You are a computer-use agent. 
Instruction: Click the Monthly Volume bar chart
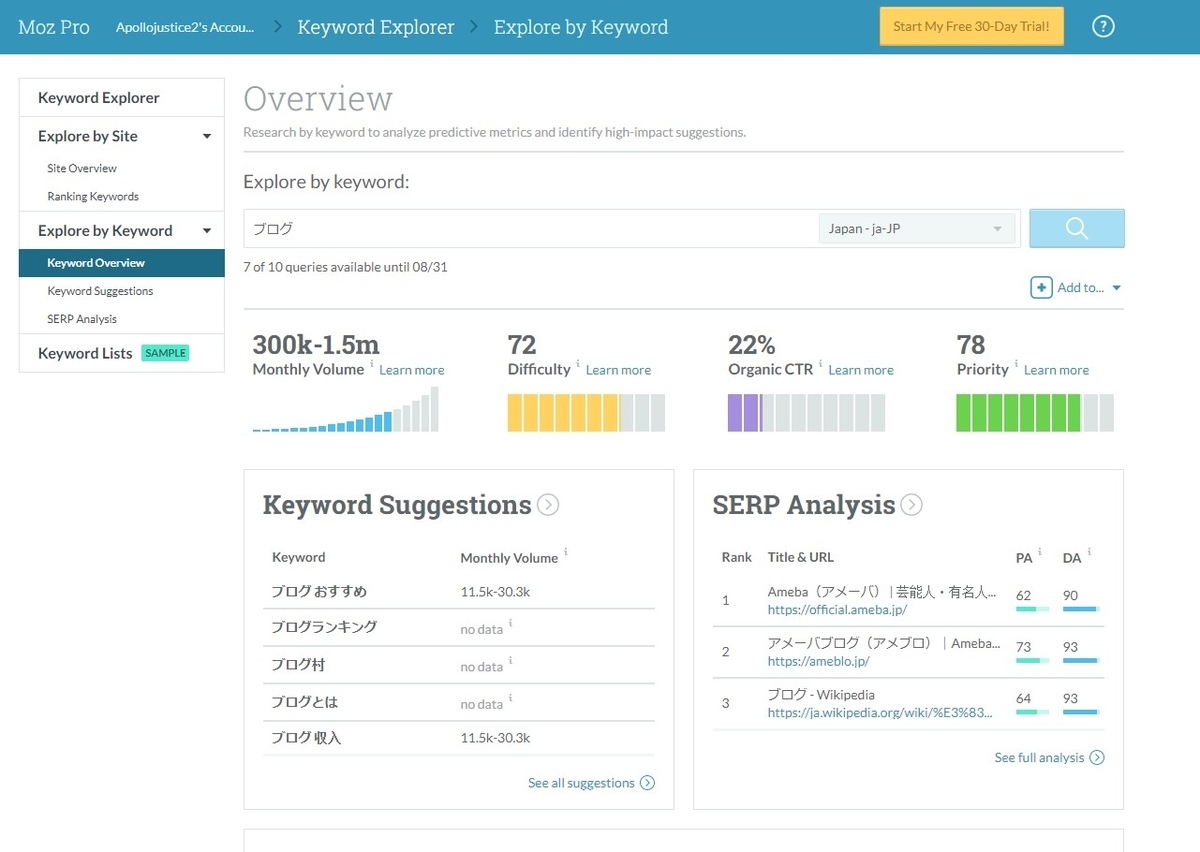[x=346, y=410]
